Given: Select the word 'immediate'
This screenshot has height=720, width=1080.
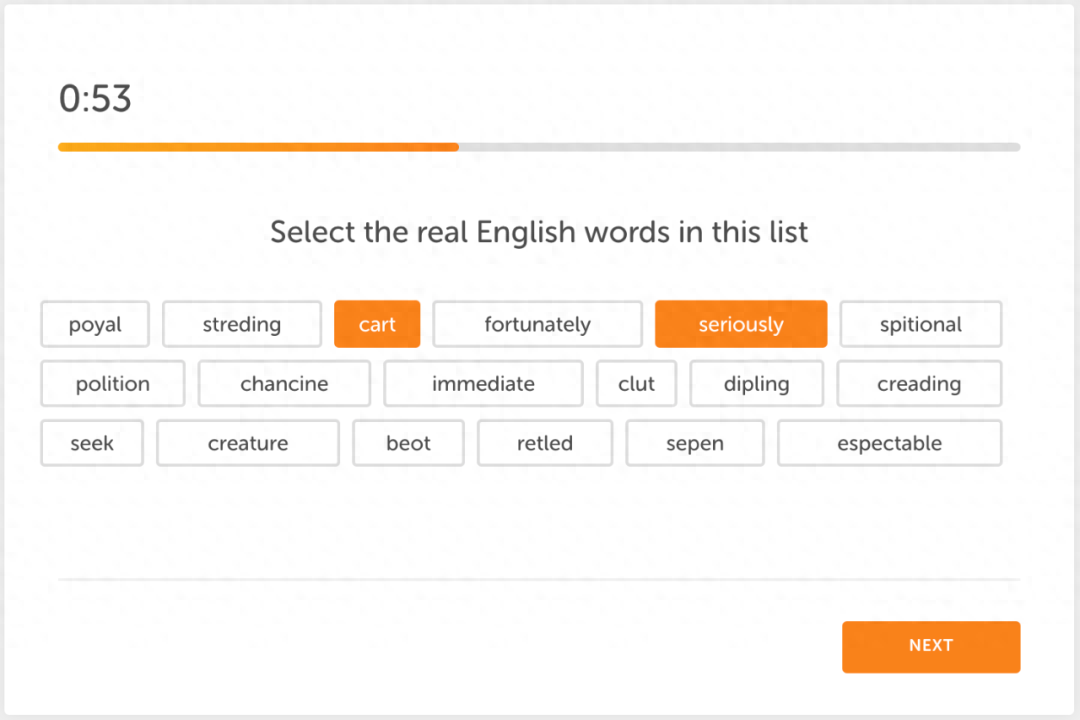Looking at the screenshot, I should (x=484, y=383).
